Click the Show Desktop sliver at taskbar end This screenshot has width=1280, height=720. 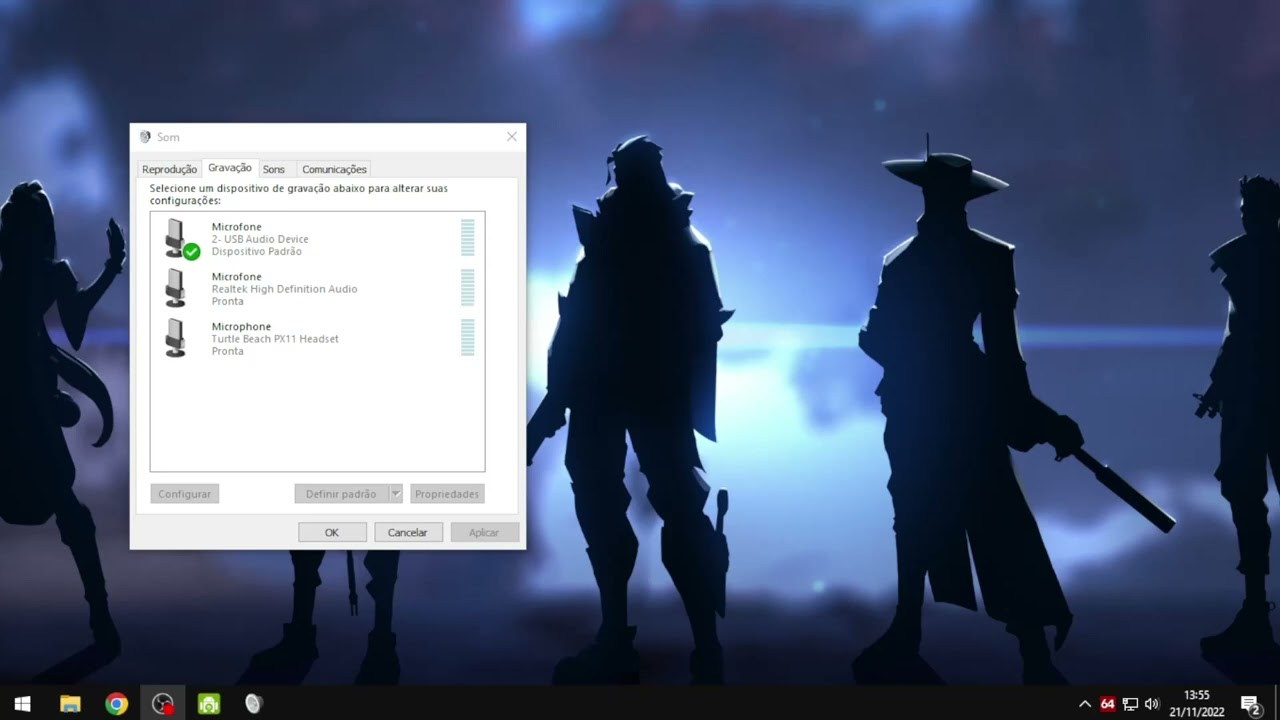(x=1277, y=704)
